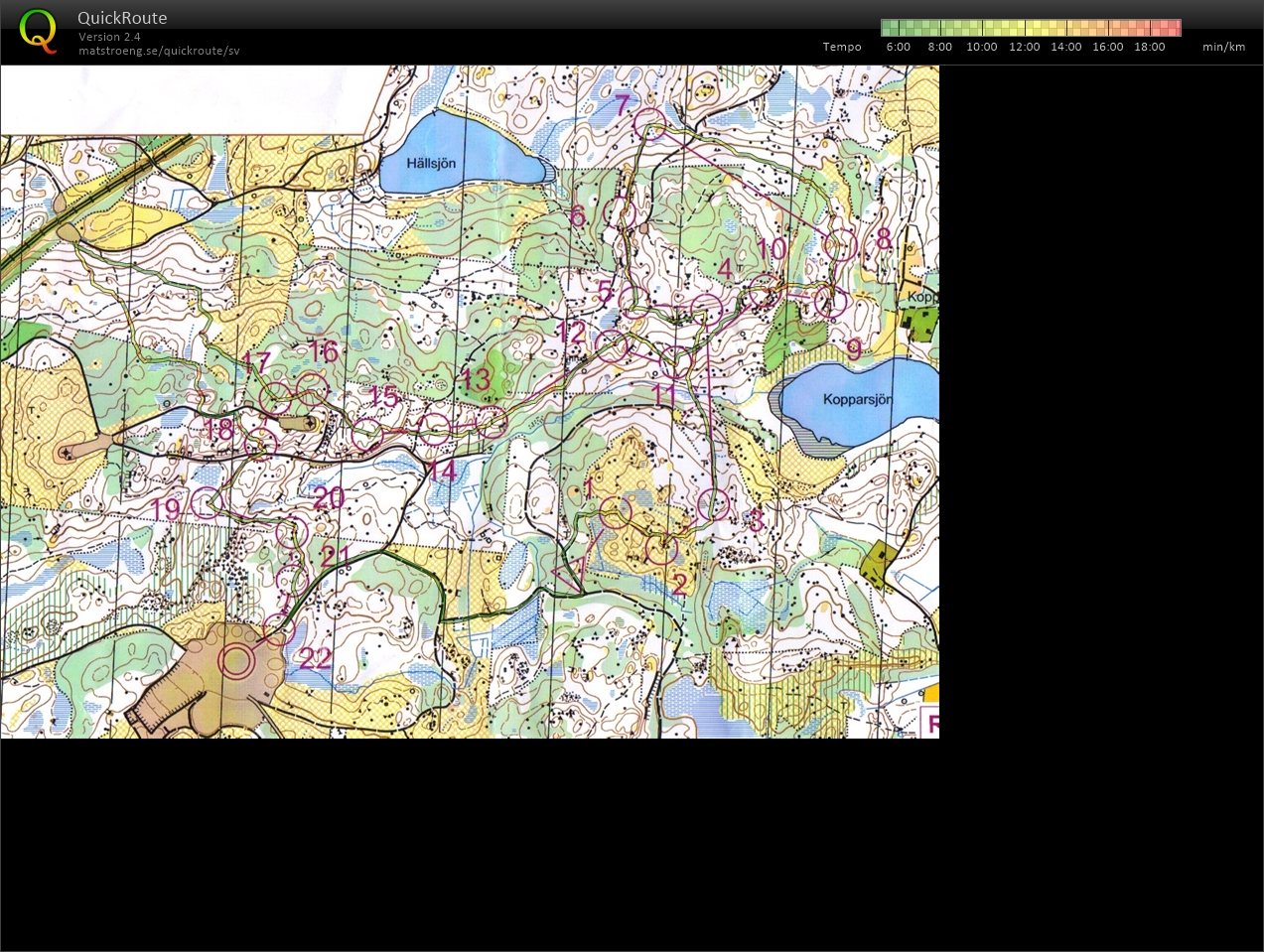Click control number 21 label
Screen dimensions: 1264x952
click(x=335, y=556)
